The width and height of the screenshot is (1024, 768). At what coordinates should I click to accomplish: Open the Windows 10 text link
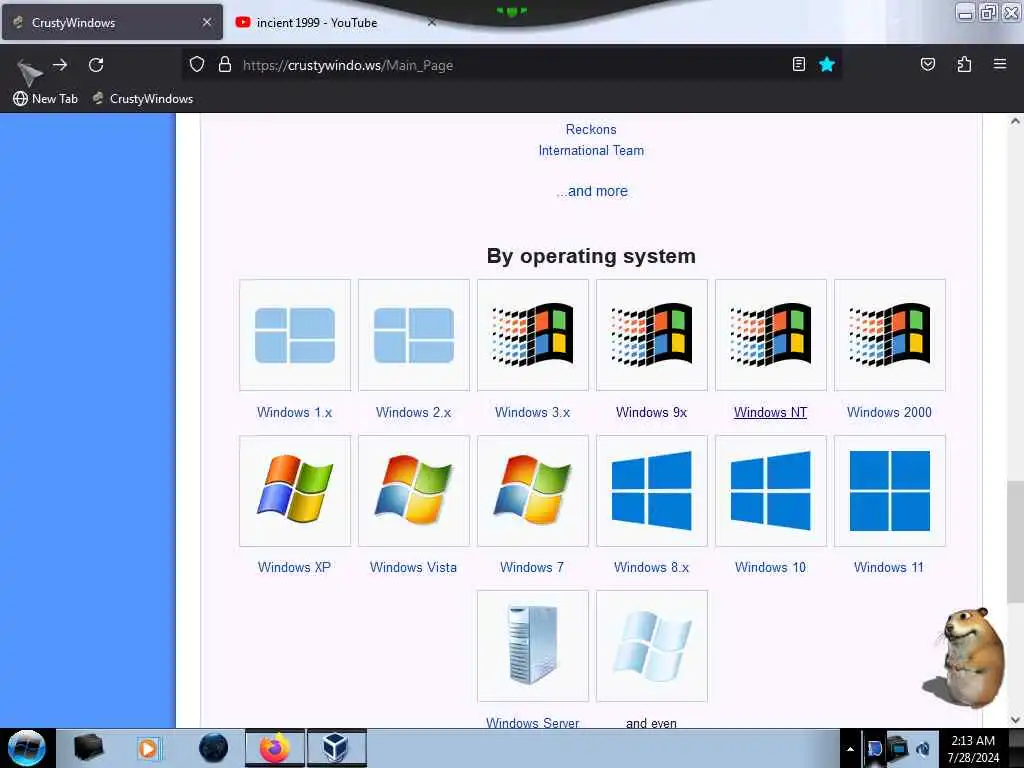[771, 567]
